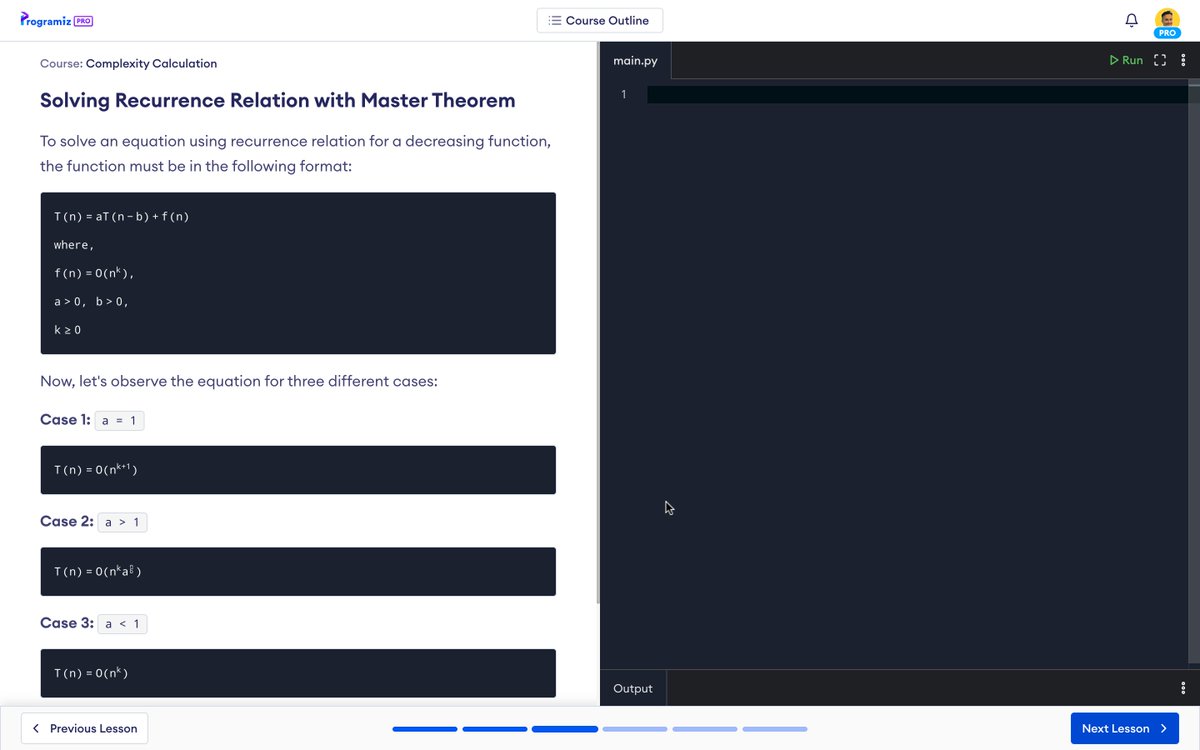This screenshot has height=750, width=1200.
Task: Click the Case 3 formula block
Action: pyautogui.click(x=298, y=673)
